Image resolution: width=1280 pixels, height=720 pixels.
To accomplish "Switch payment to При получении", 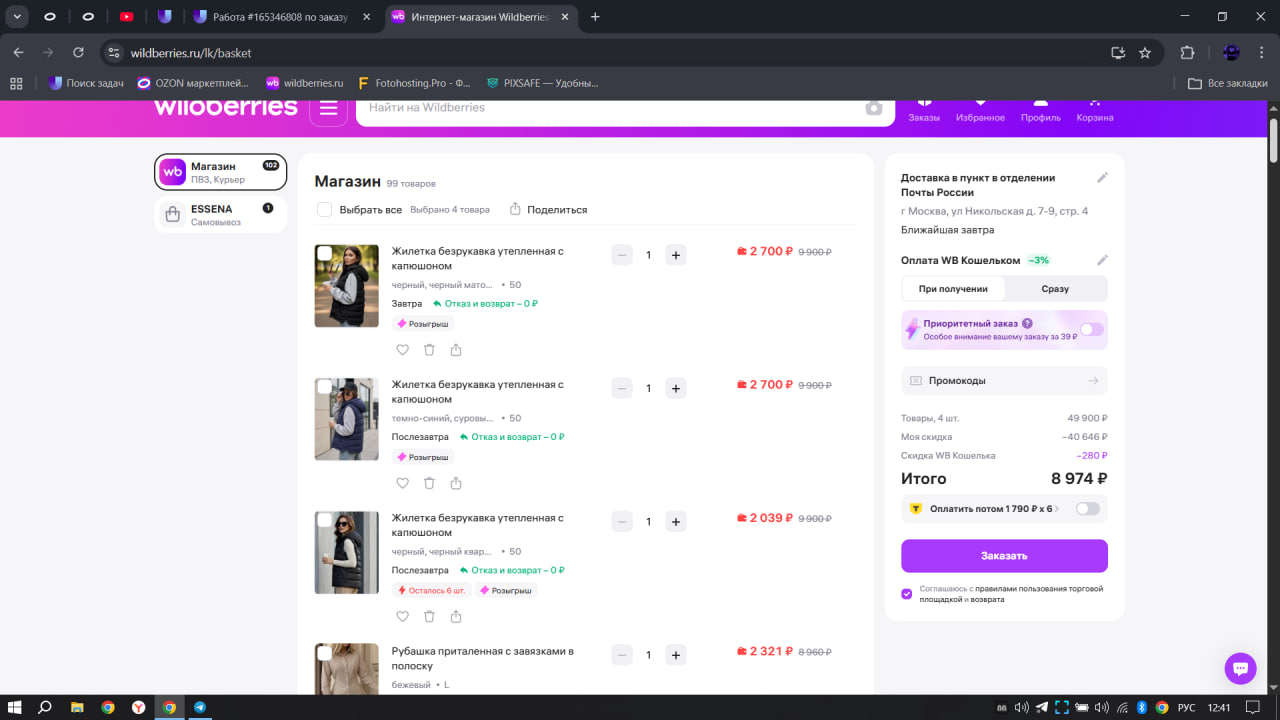I will [x=953, y=289].
